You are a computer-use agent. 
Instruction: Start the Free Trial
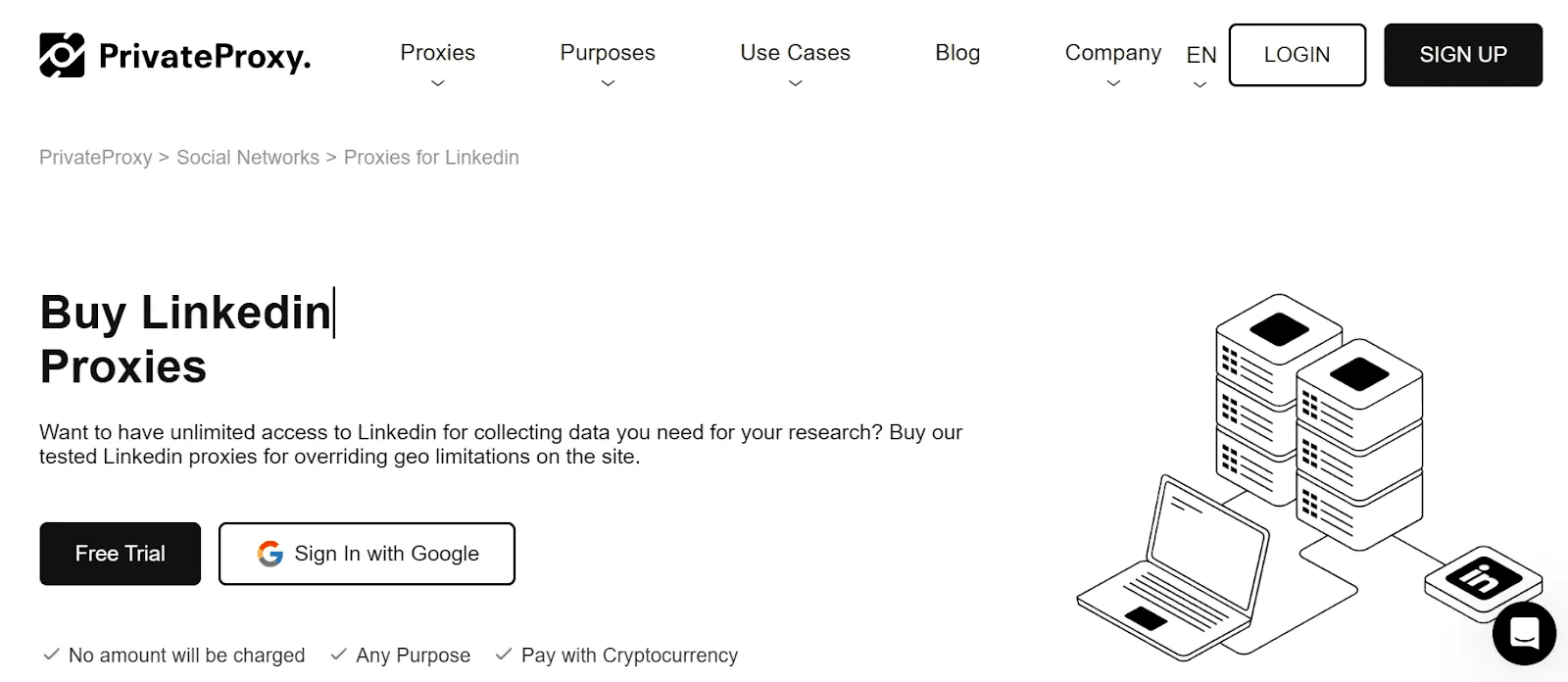[121, 554]
